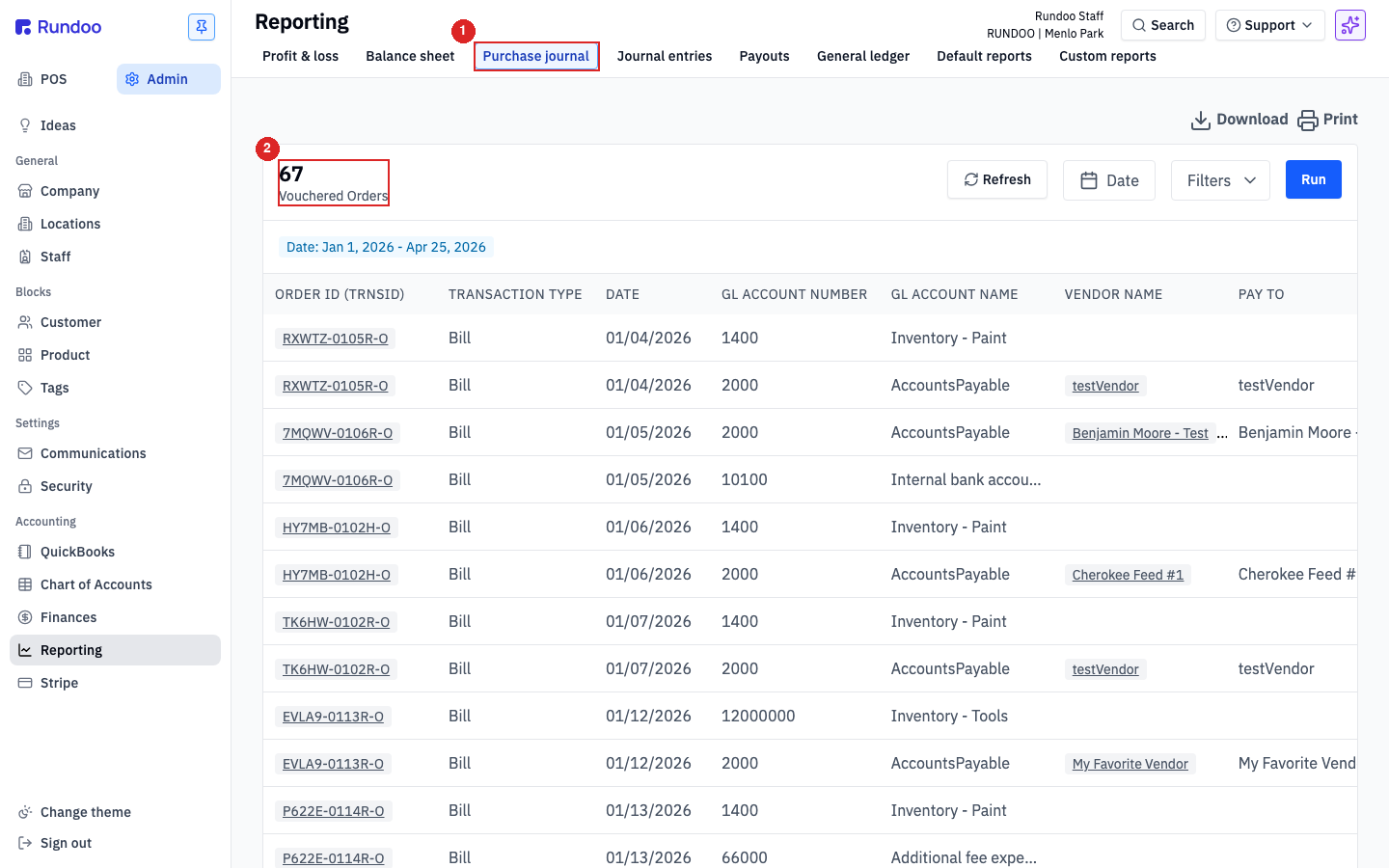This screenshot has height=868, width=1389.
Task: Open order P622E-0114R-O with GL account 1400
Action: (333, 811)
